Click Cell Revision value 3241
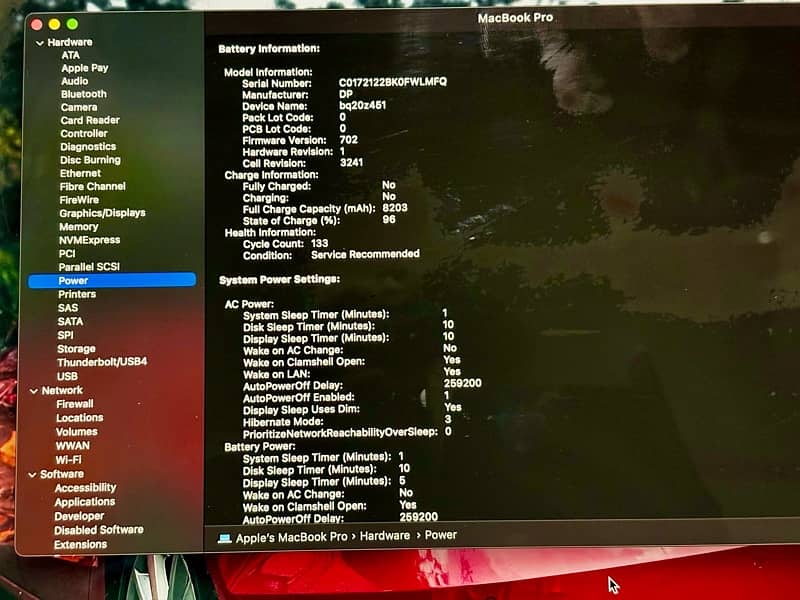The image size is (800, 600). click(x=352, y=162)
